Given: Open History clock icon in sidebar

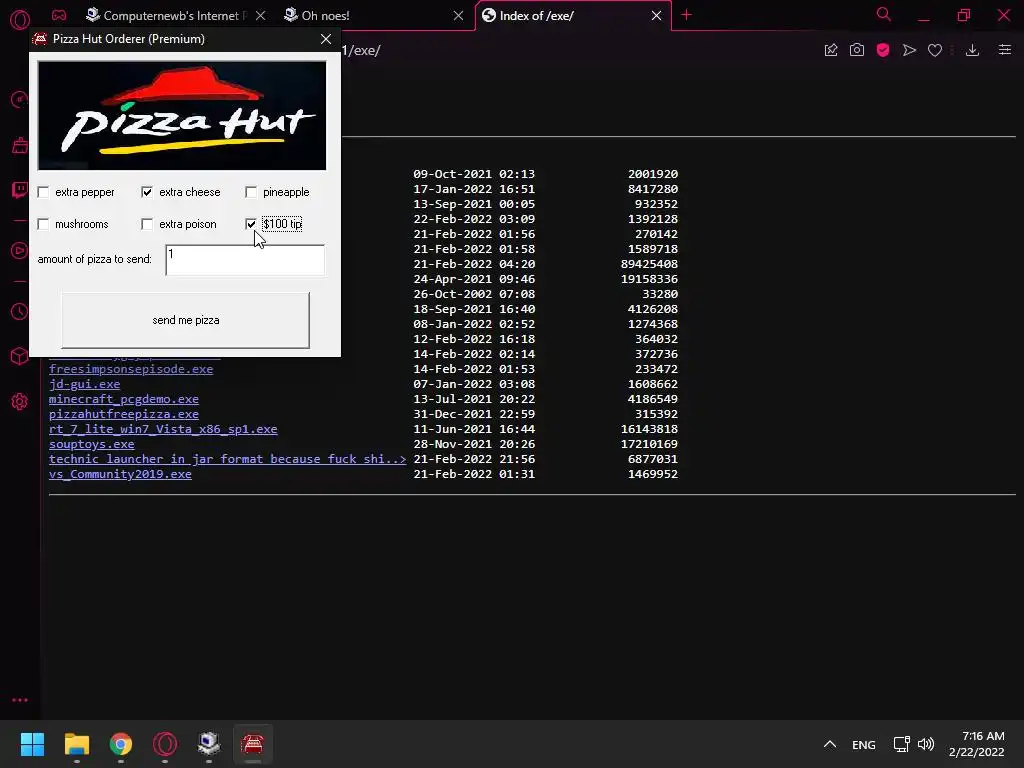Looking at the screenshot, I should [20, 312].
